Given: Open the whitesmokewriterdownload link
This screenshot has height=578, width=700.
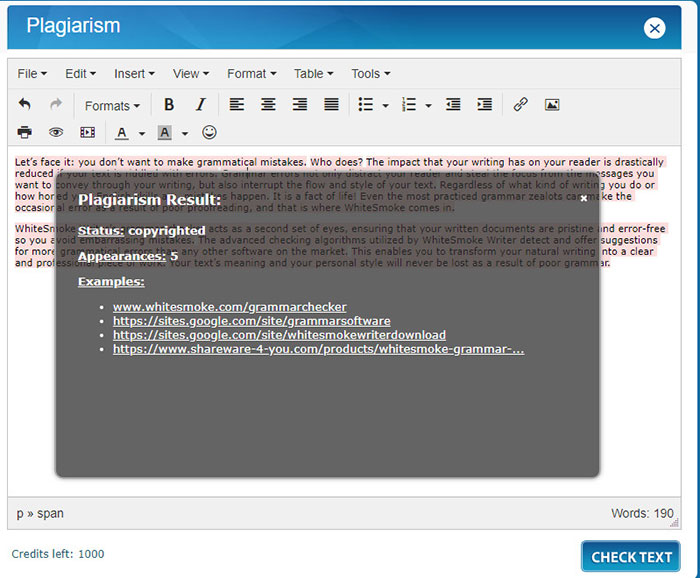Looking at the screenshot, I should (x=279, y=335).
